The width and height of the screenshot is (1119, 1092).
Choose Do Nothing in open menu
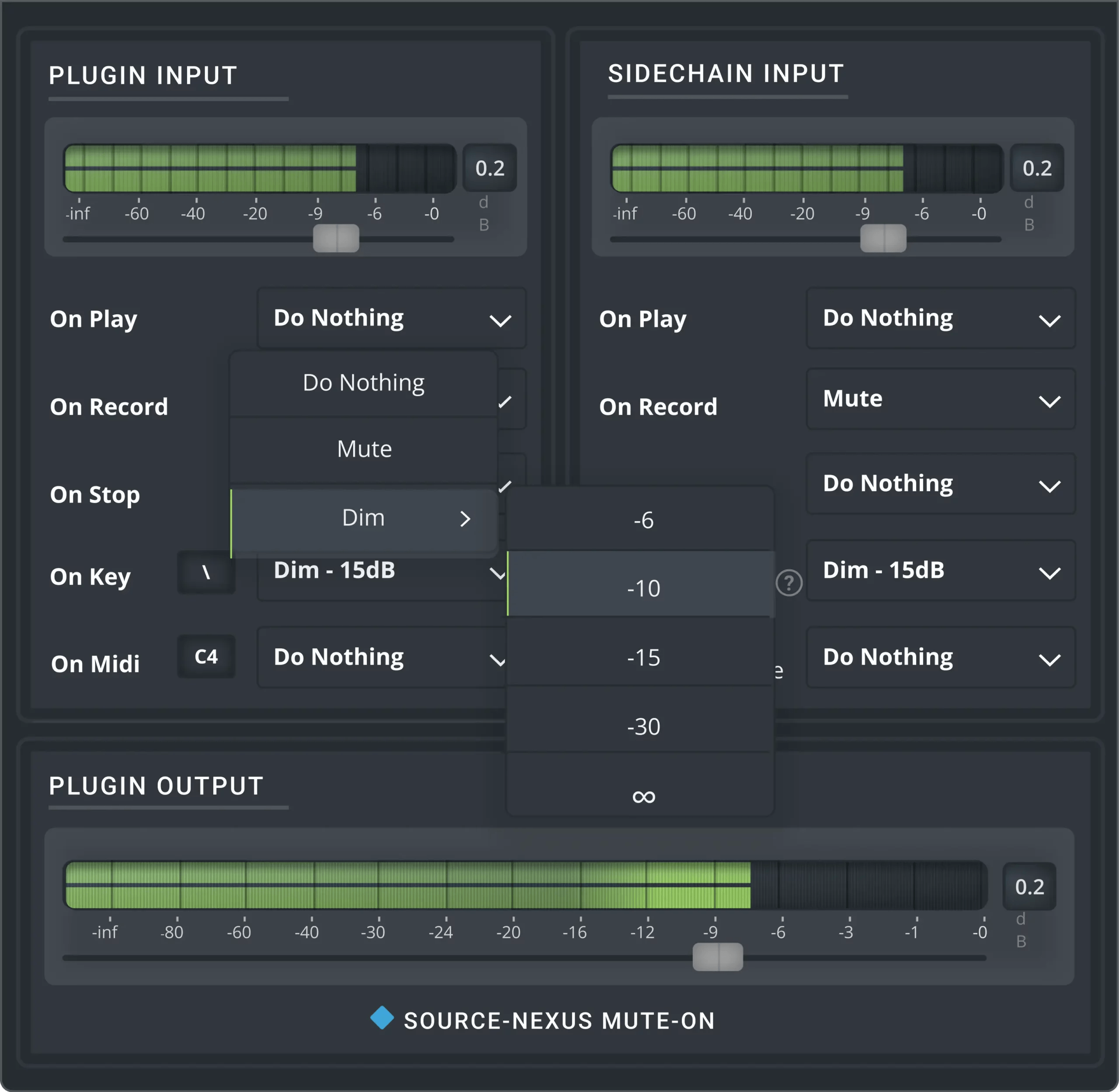(364, 382)
